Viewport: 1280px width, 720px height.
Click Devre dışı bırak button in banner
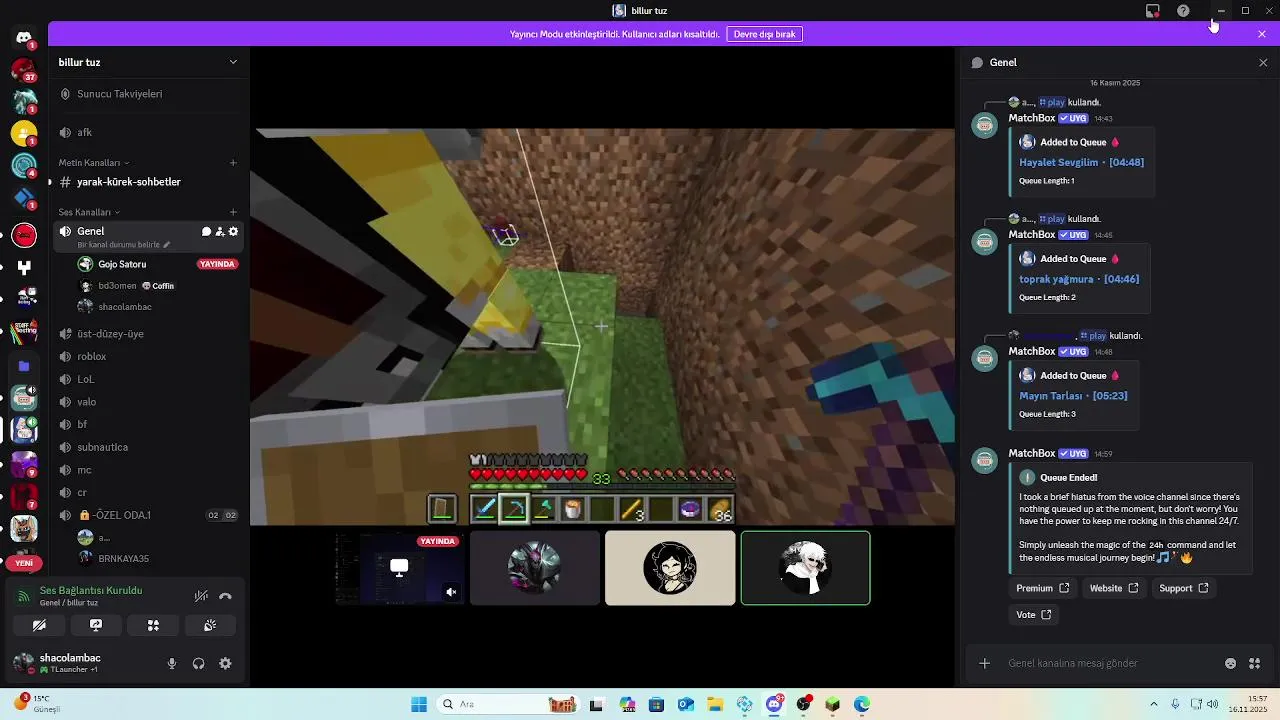[764, 34]
